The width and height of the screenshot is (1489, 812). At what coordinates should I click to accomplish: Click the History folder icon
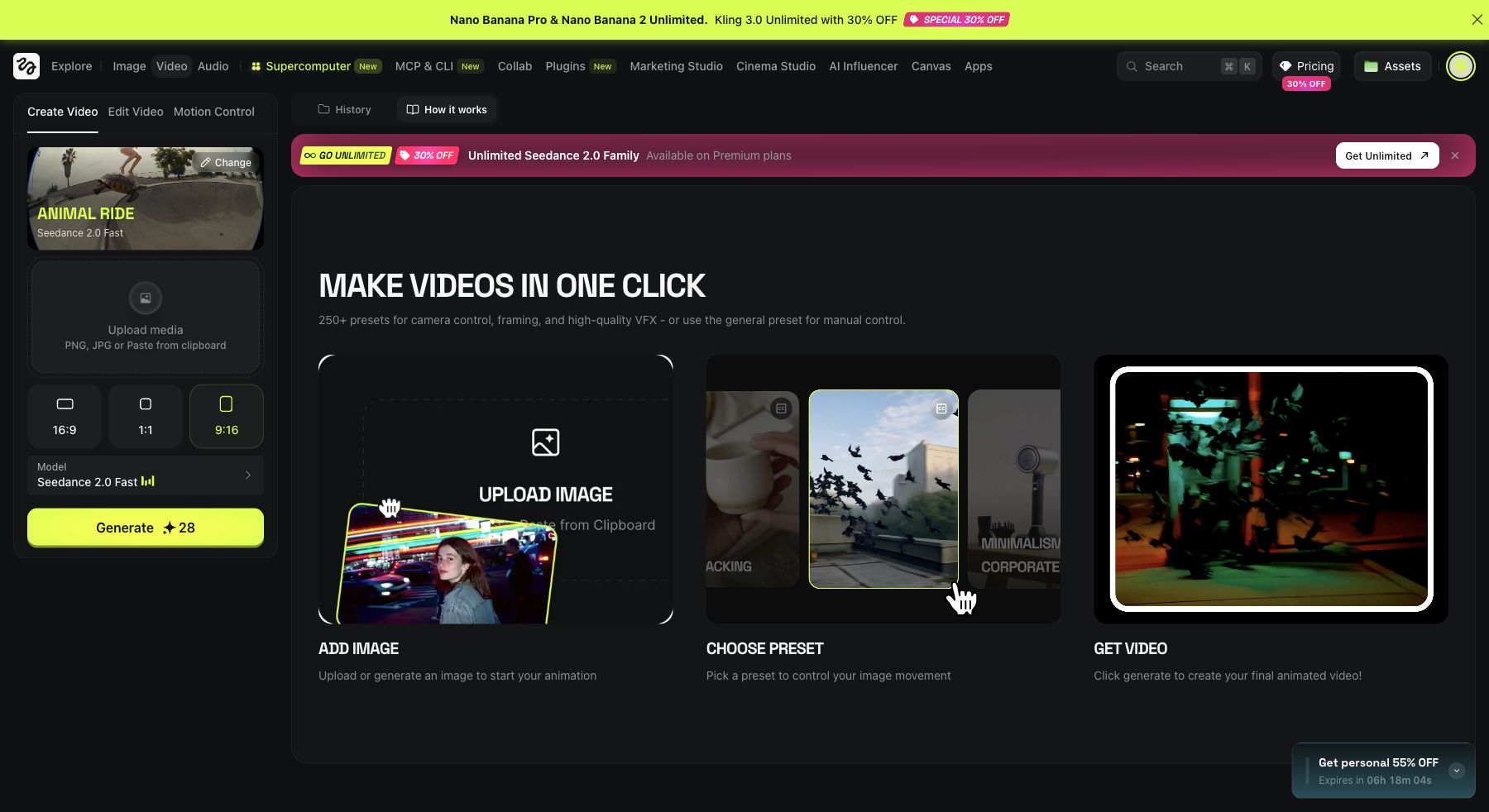323,109
